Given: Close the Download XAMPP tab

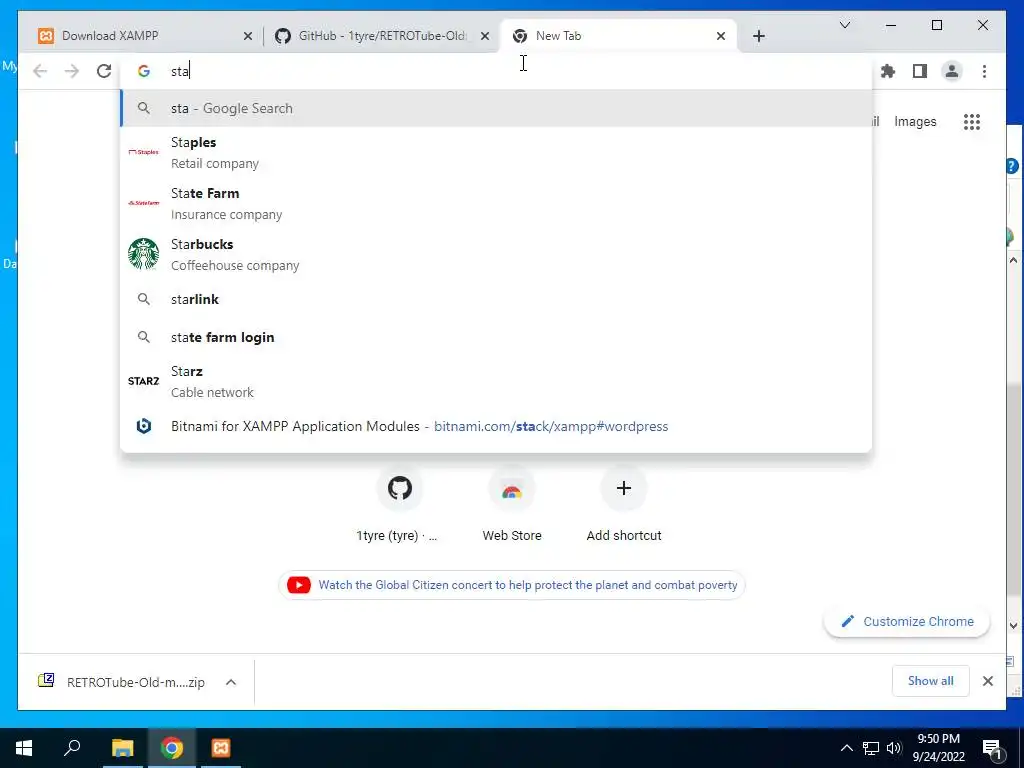Looking at the screenshot, I should pyautogui.click(x=248, y=36).
